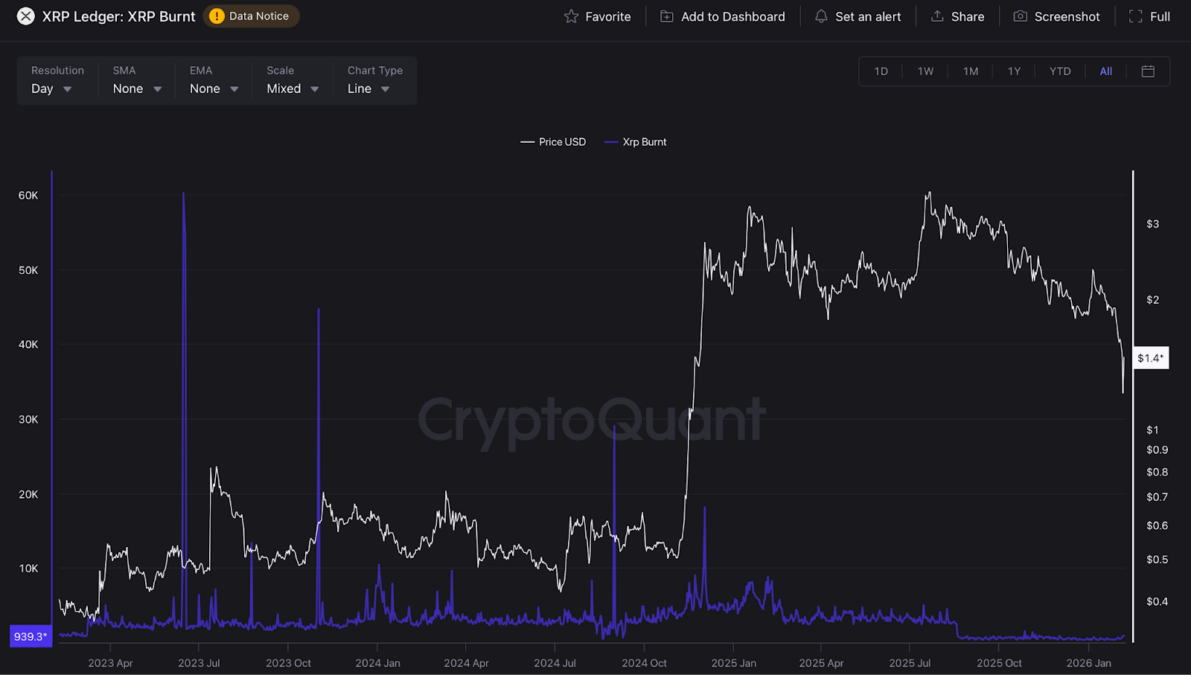The height and width of the screenshot is (675, 1191).
Task: Open the Resolution dropdown
Action: tap(52, 88)
